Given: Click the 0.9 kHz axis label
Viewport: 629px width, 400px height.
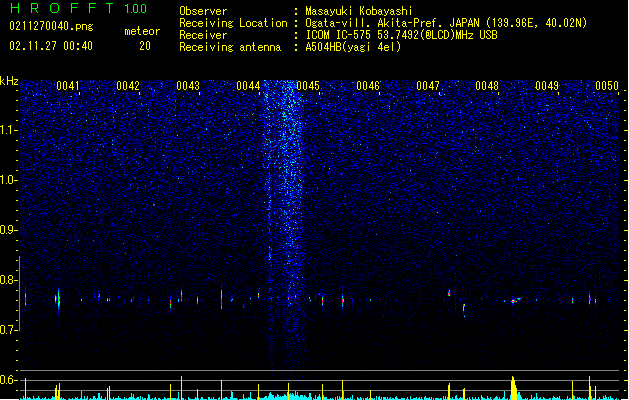Looking at the screenshot, I should [8, 230].
